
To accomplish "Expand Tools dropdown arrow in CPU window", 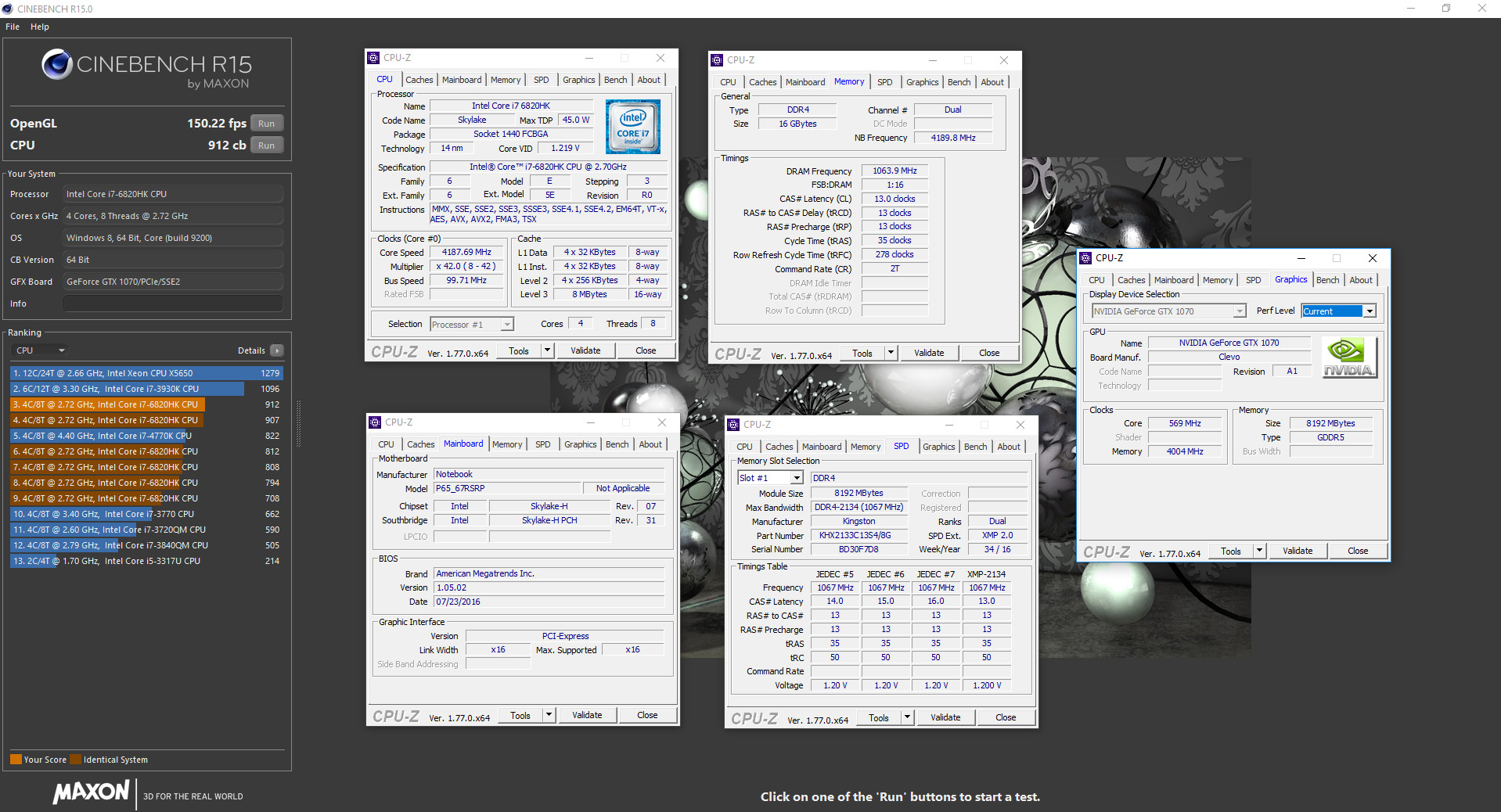I will pyautogui.click(x=548, y=350).
